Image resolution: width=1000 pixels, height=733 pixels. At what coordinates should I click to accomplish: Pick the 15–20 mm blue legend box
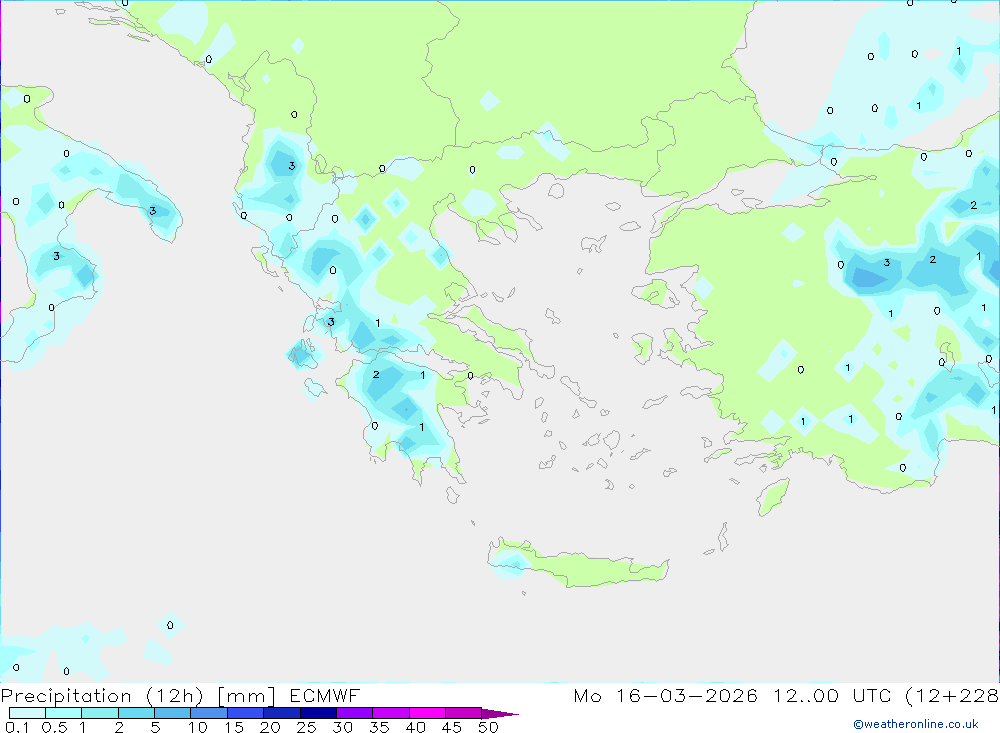tap(246, 713)
